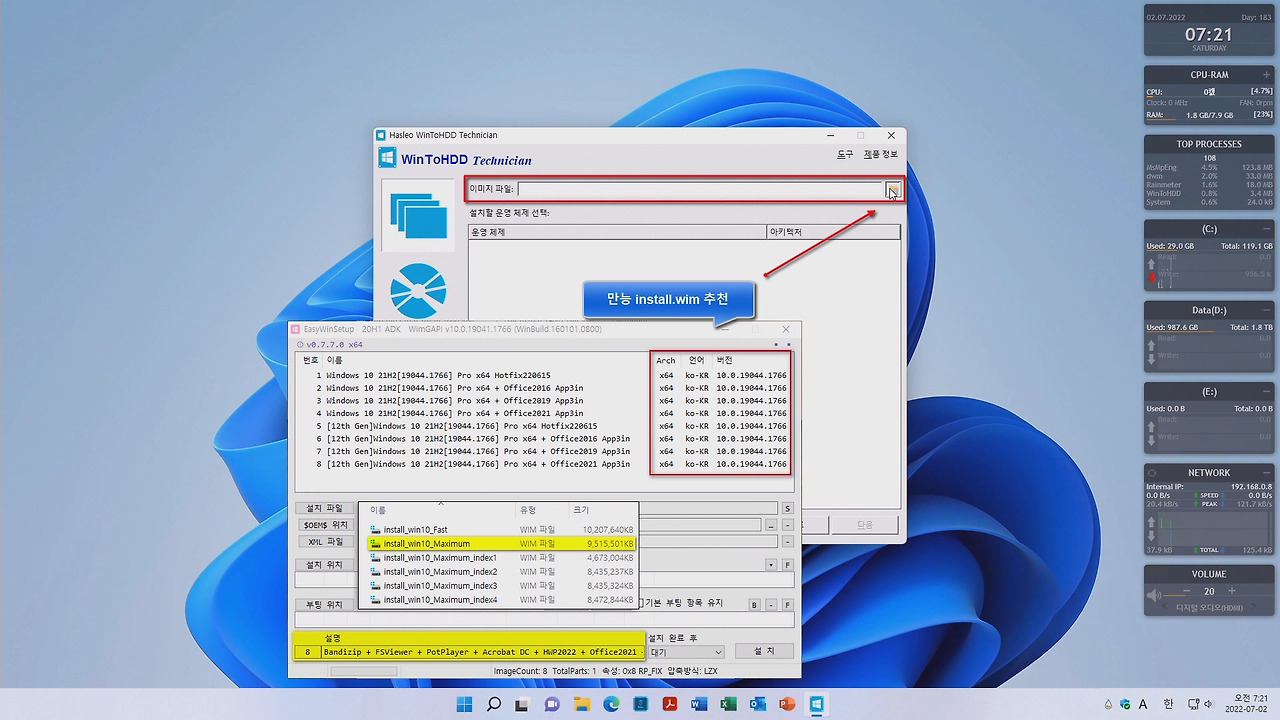Click the image file path input field

coord(700,189)
